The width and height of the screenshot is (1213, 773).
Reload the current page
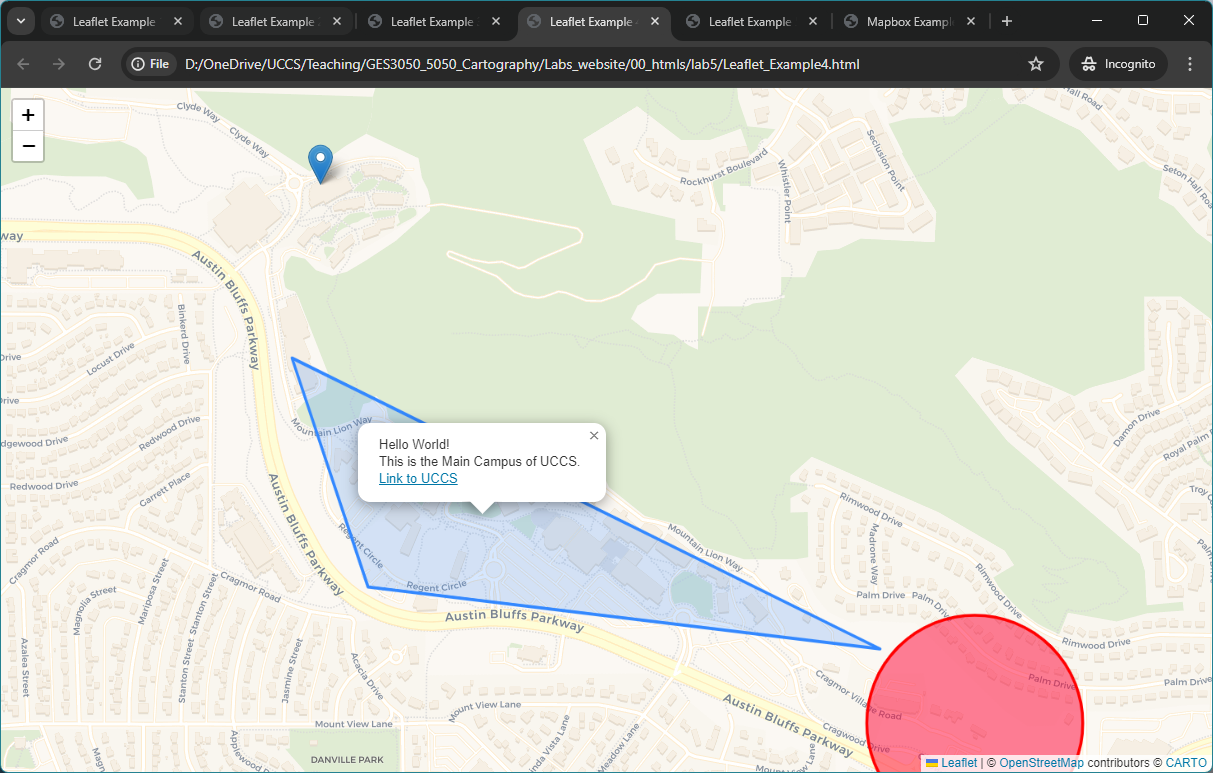[95, 64]
